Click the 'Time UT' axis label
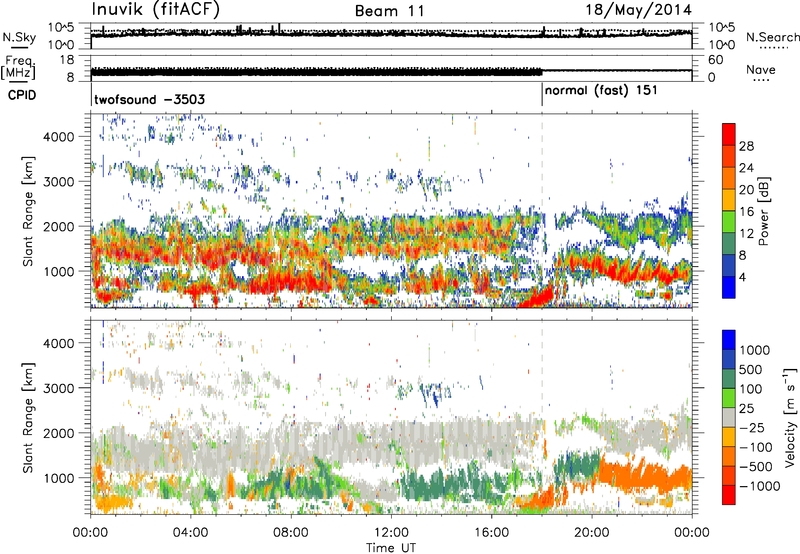 tap(391, 548)
